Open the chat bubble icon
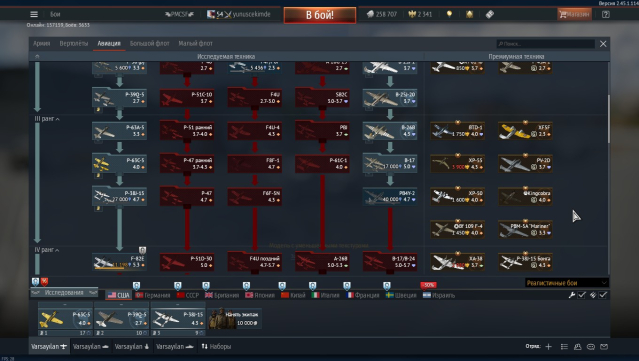This screenshot has height=361, width=639. tap(591, 346)
